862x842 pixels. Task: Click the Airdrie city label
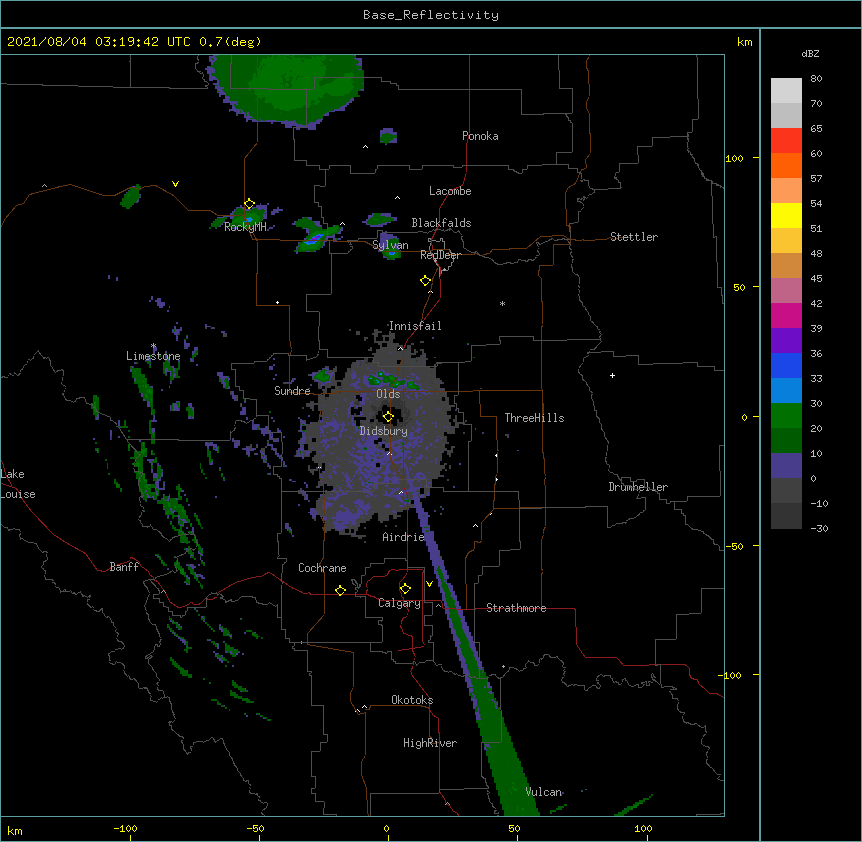(403, 537)
